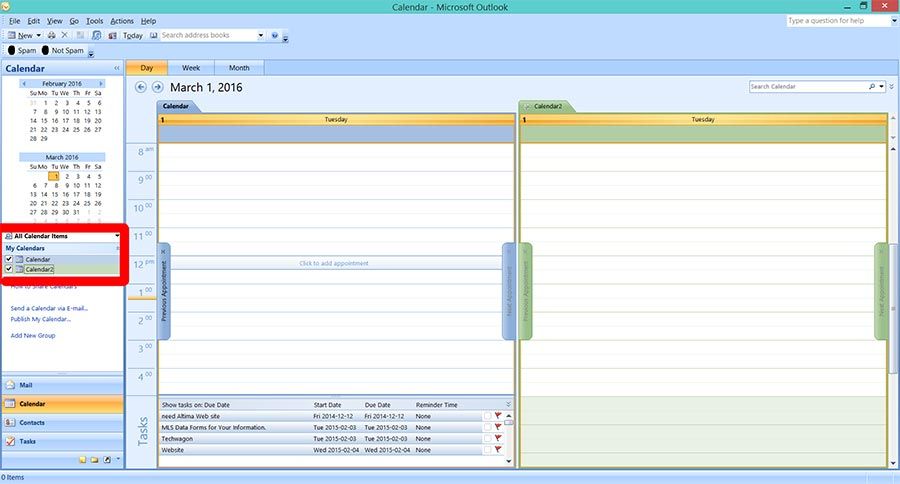
Task: Click the search magnifier in Search Calendar
Action: coord(872,87)
